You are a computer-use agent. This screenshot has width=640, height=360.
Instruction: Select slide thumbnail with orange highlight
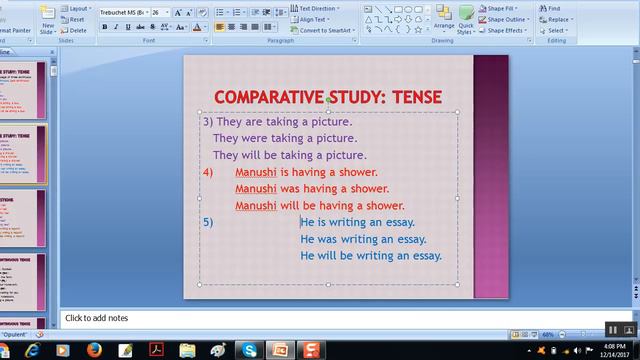[23, 154]
